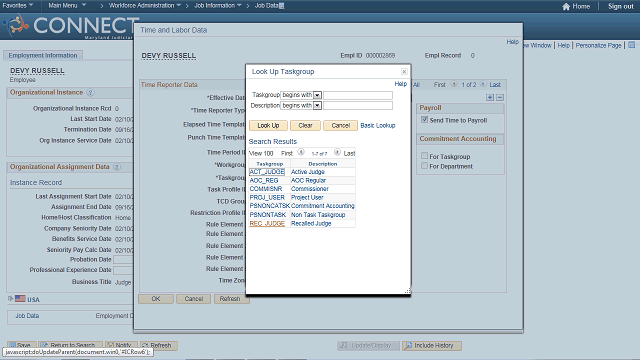Image resolution: width=640 pixels, height=360 pixels.
Task: Enable For Taskgroup checkbox
Action: (424, 156)
